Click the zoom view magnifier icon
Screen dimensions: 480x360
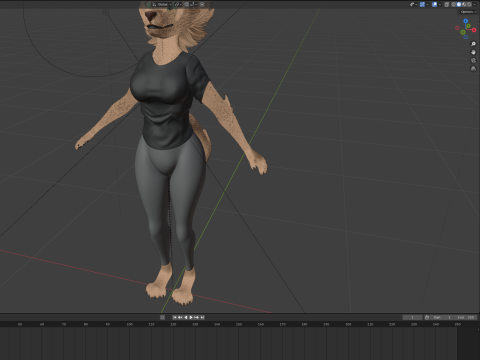click(473, 44)
